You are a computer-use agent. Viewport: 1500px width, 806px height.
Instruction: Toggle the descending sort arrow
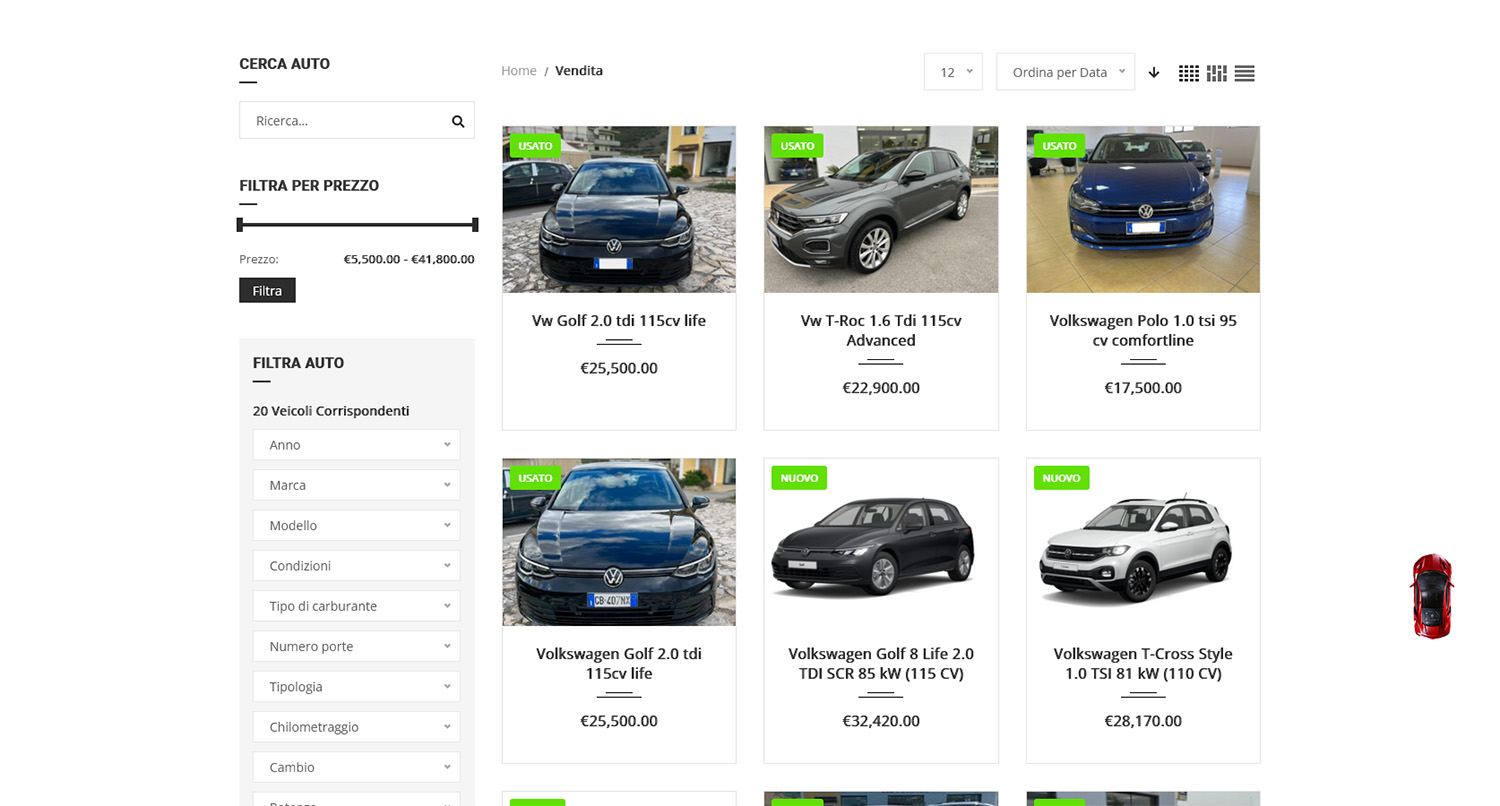click(1154, 72)
